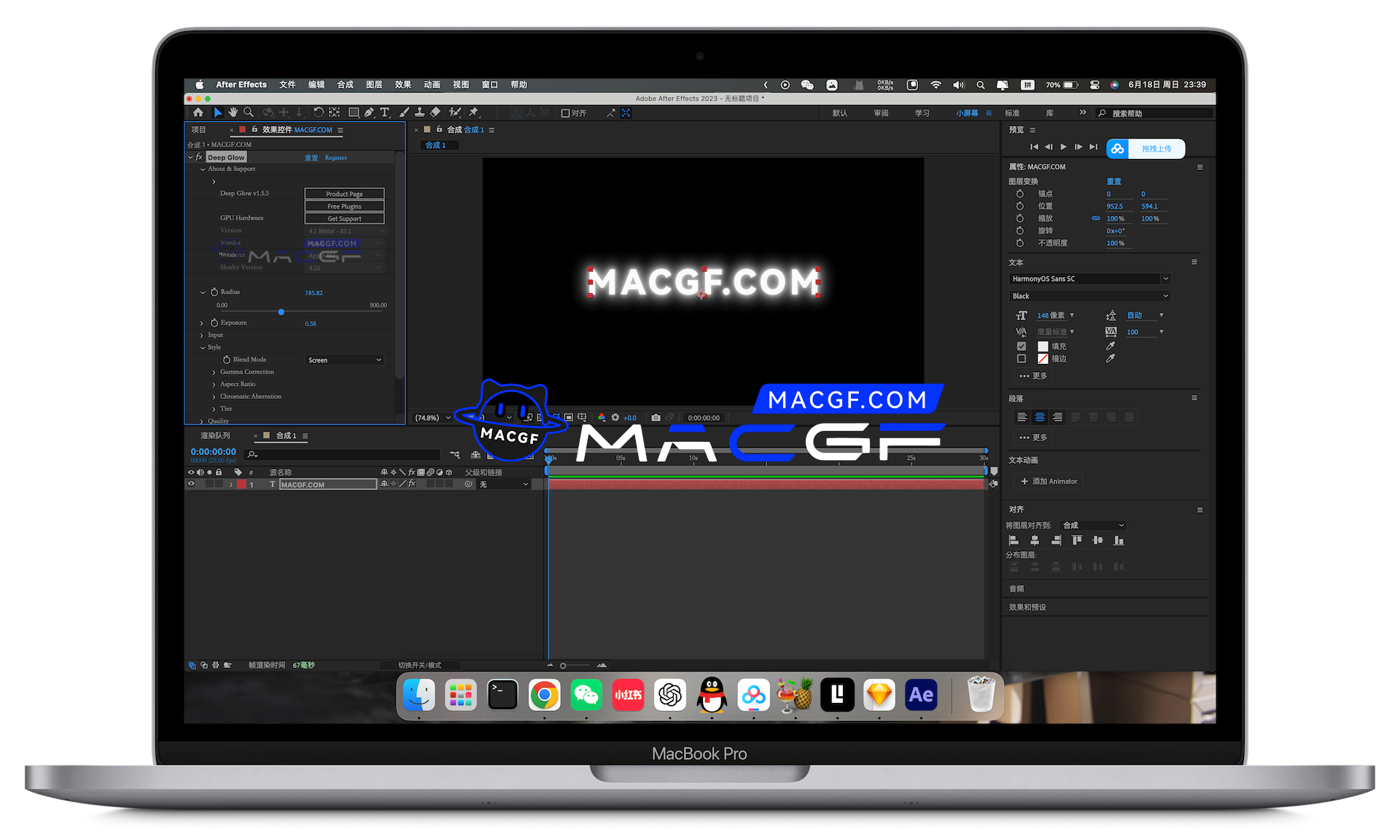Hide MACGF.COM layer with the eye icon
1400x840 pixels.
coord(192,484)
